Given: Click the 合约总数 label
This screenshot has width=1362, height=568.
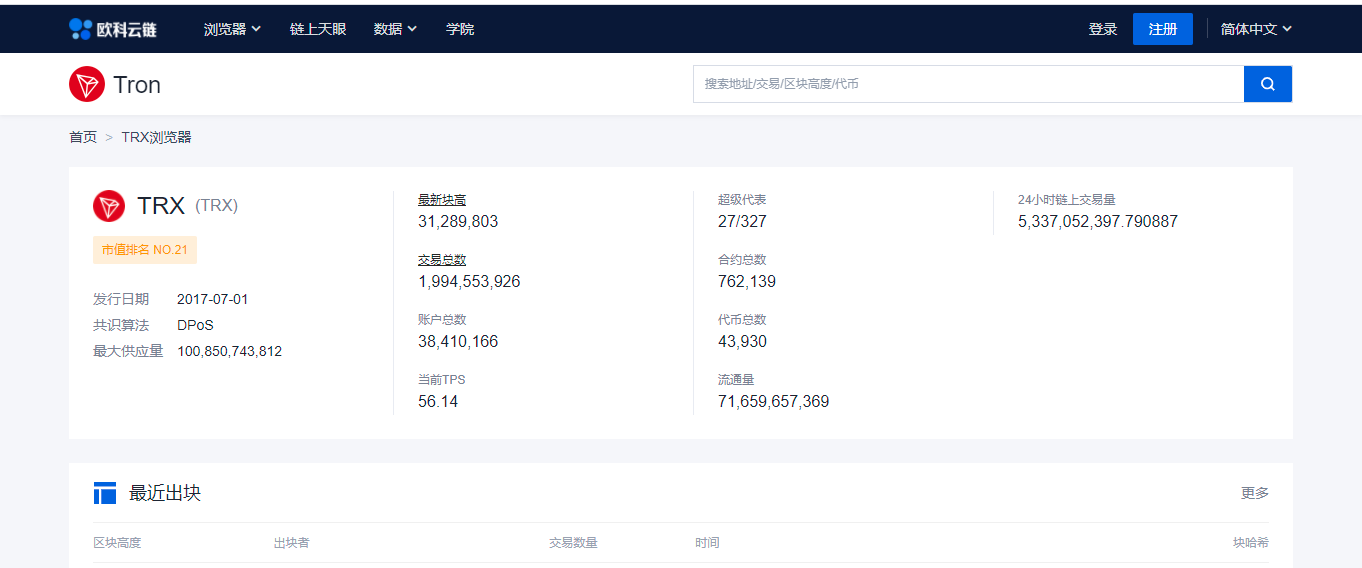Looking at the screenshot, I should click(742, 260).
